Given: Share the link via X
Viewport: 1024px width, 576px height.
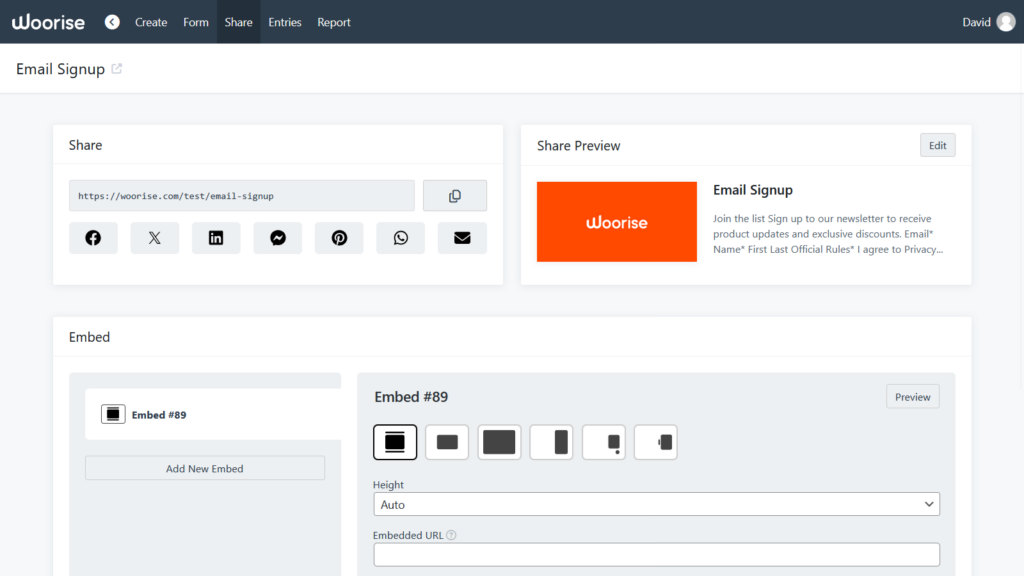Looking at the screenshot, I should click(x=154, y=237).
